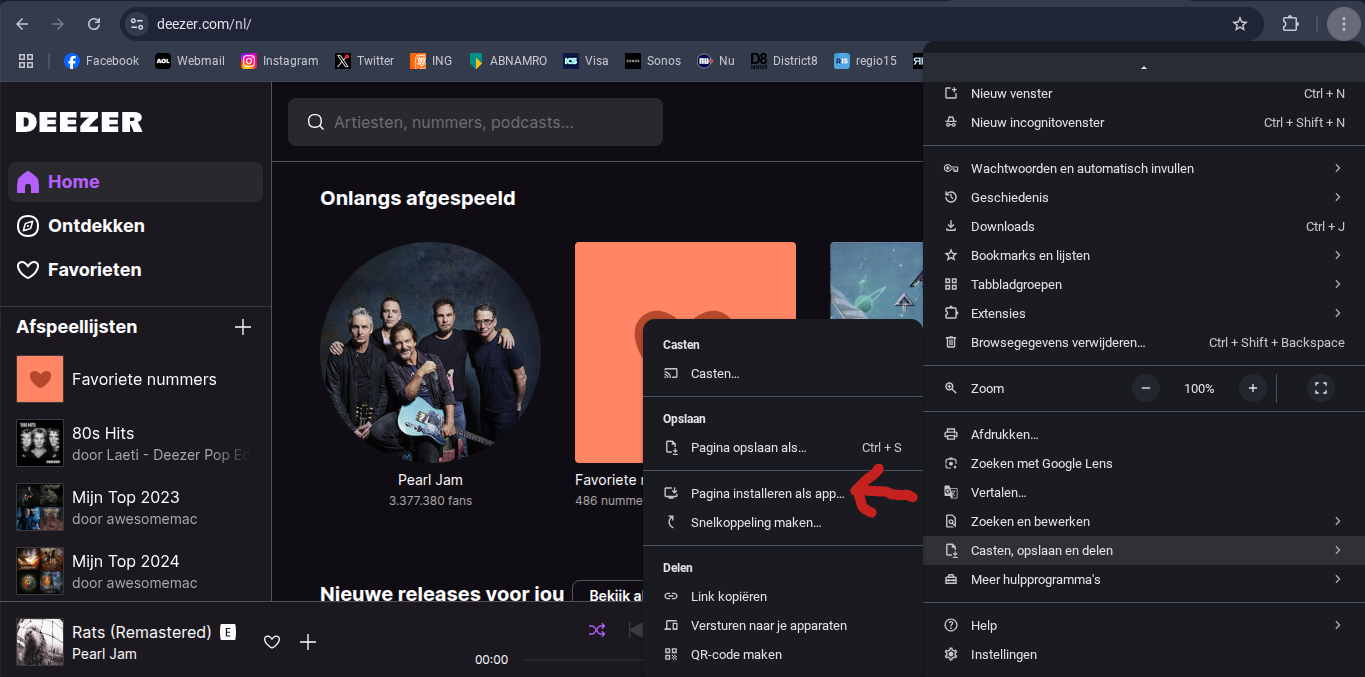
Task: Click the browser back arrow
Action: [22, 24]
